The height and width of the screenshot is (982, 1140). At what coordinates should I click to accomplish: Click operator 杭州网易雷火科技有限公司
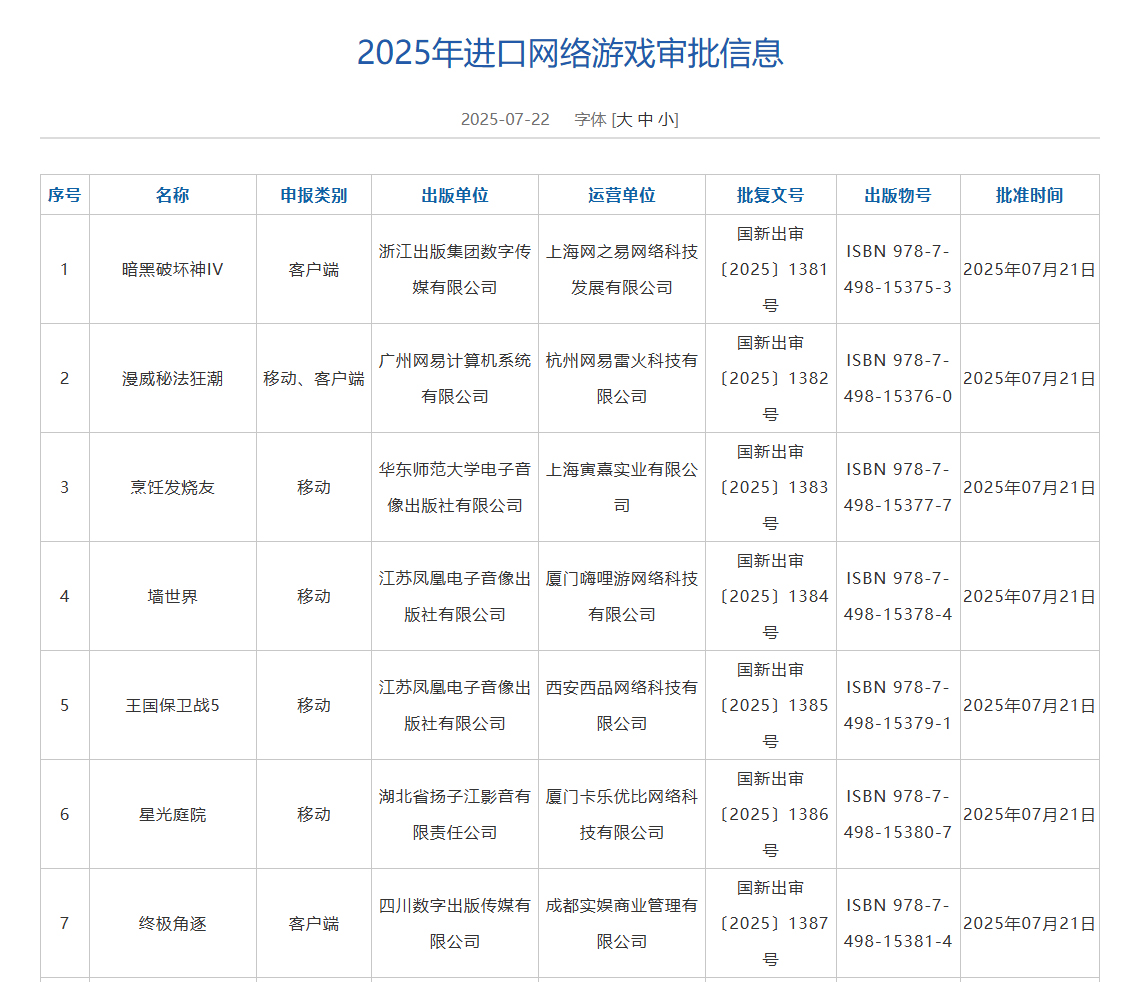tap(622, 379)
